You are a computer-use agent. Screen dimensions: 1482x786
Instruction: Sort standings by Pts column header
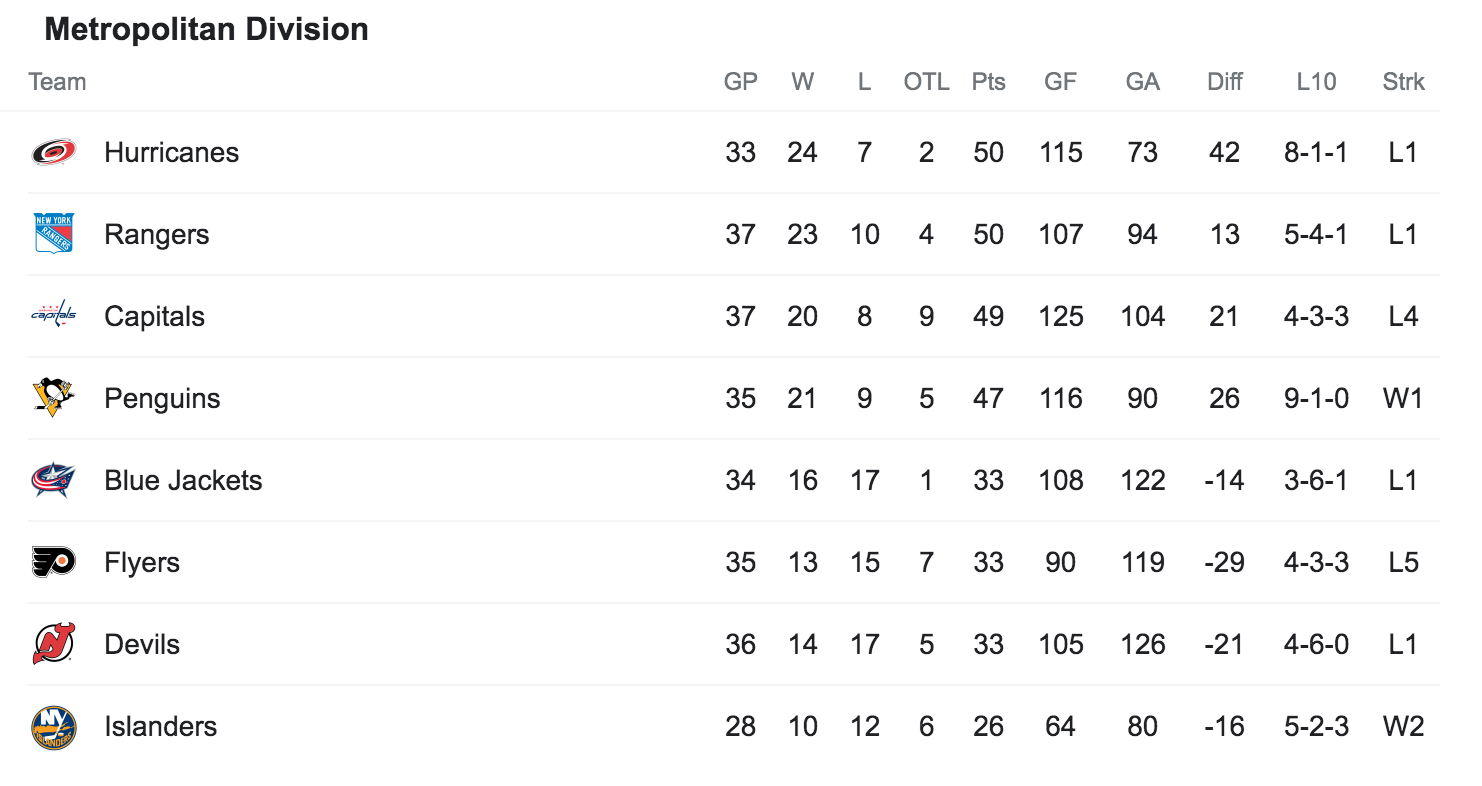988,82
